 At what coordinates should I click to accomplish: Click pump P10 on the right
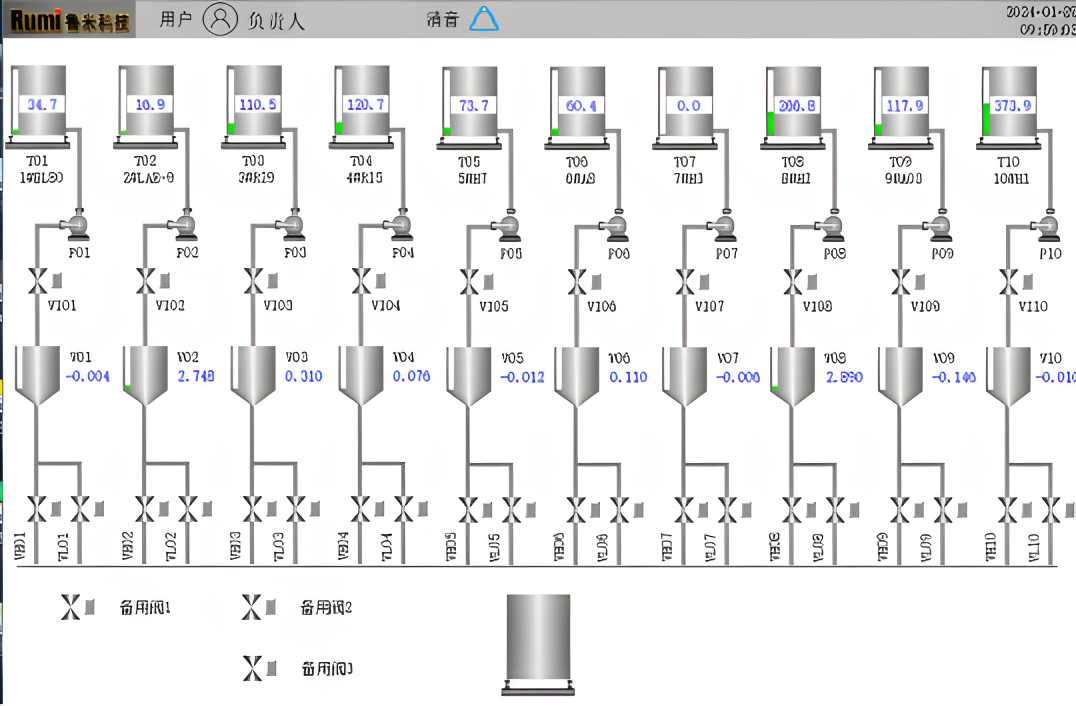[x=1047, y=227]
